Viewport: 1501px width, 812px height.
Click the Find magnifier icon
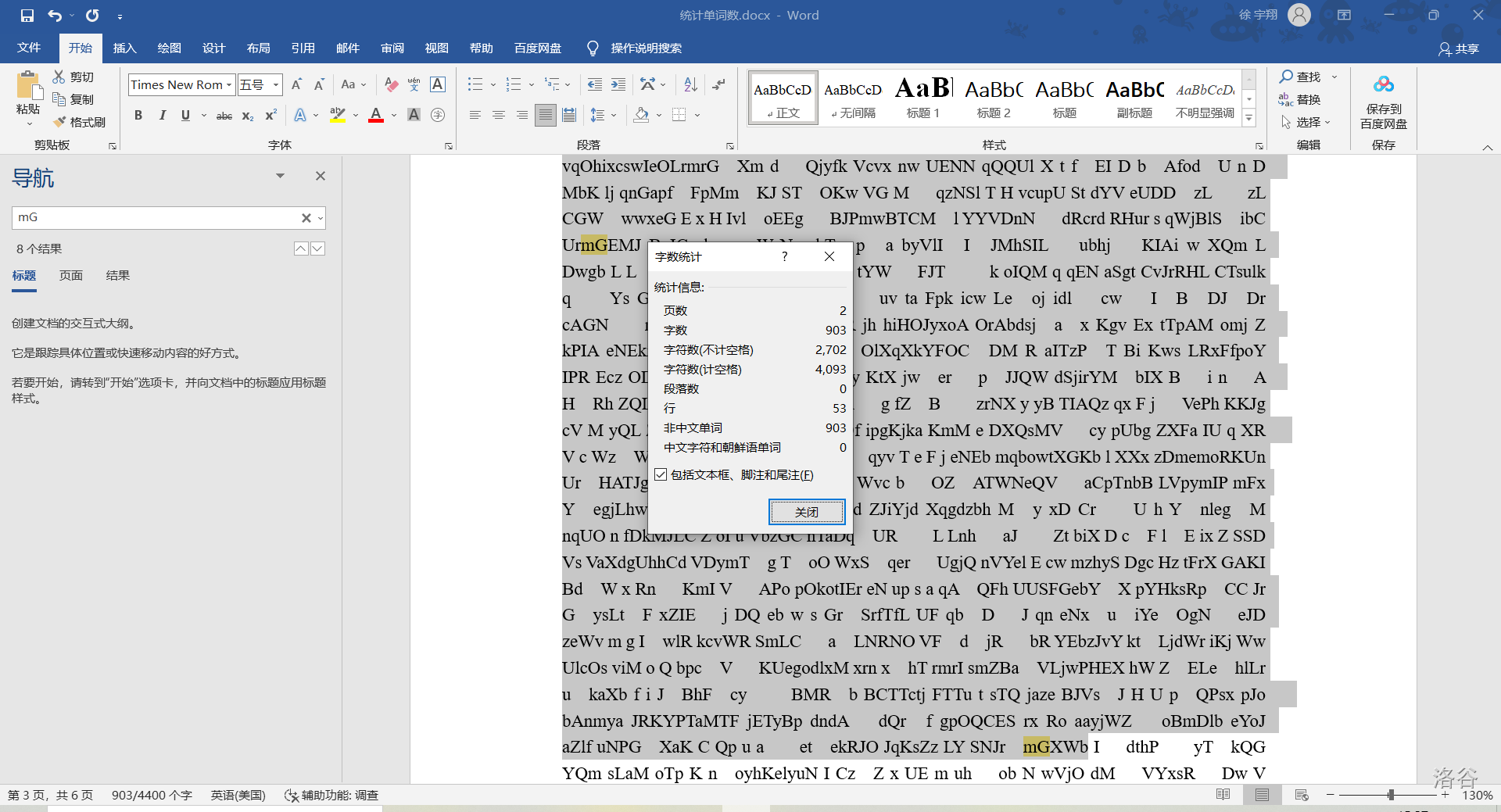click(x=1286, y=77)
